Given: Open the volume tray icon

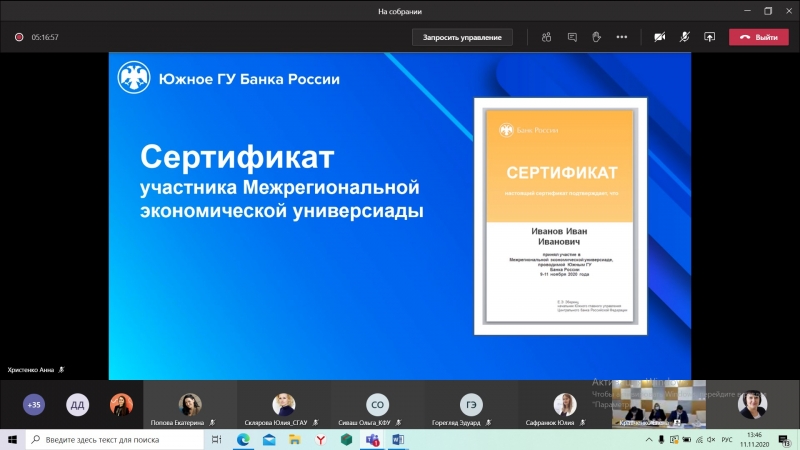Looking at the screenshot, I should [x=711, y=439].
